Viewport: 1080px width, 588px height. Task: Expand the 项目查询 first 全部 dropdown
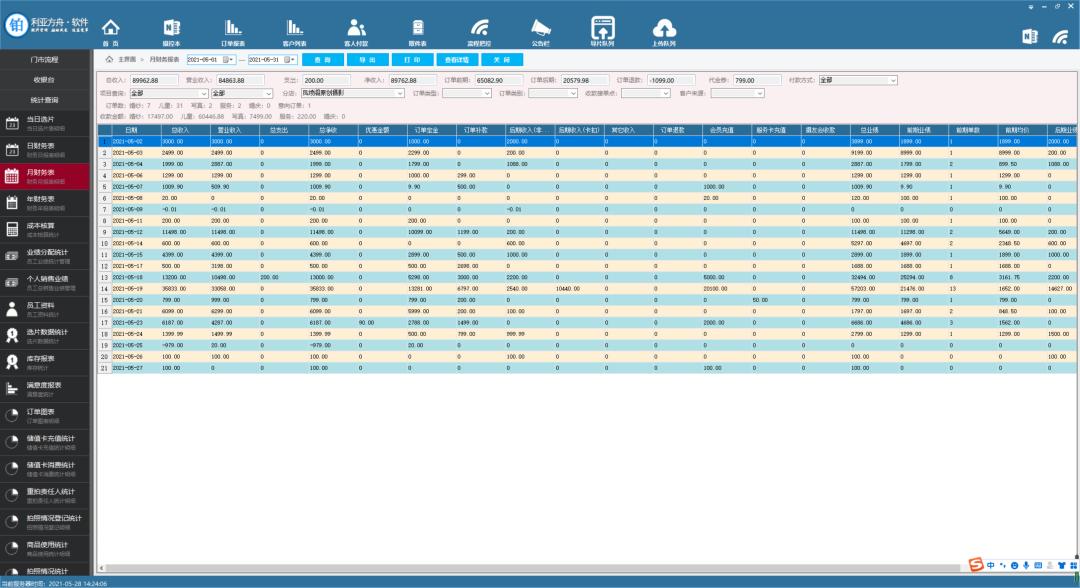(204, 94)
